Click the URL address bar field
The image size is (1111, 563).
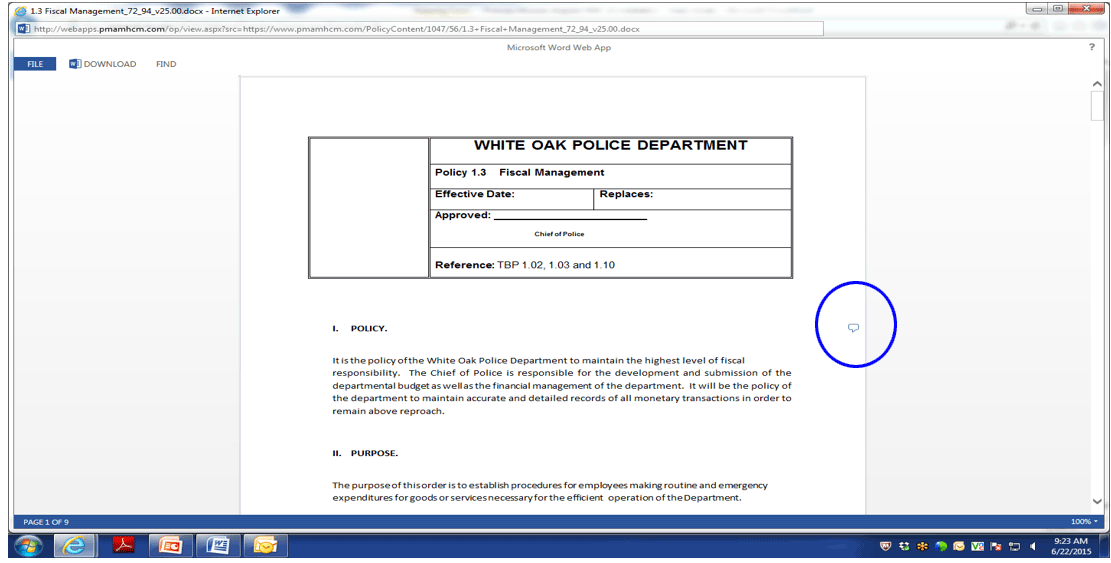pos(420,28)
